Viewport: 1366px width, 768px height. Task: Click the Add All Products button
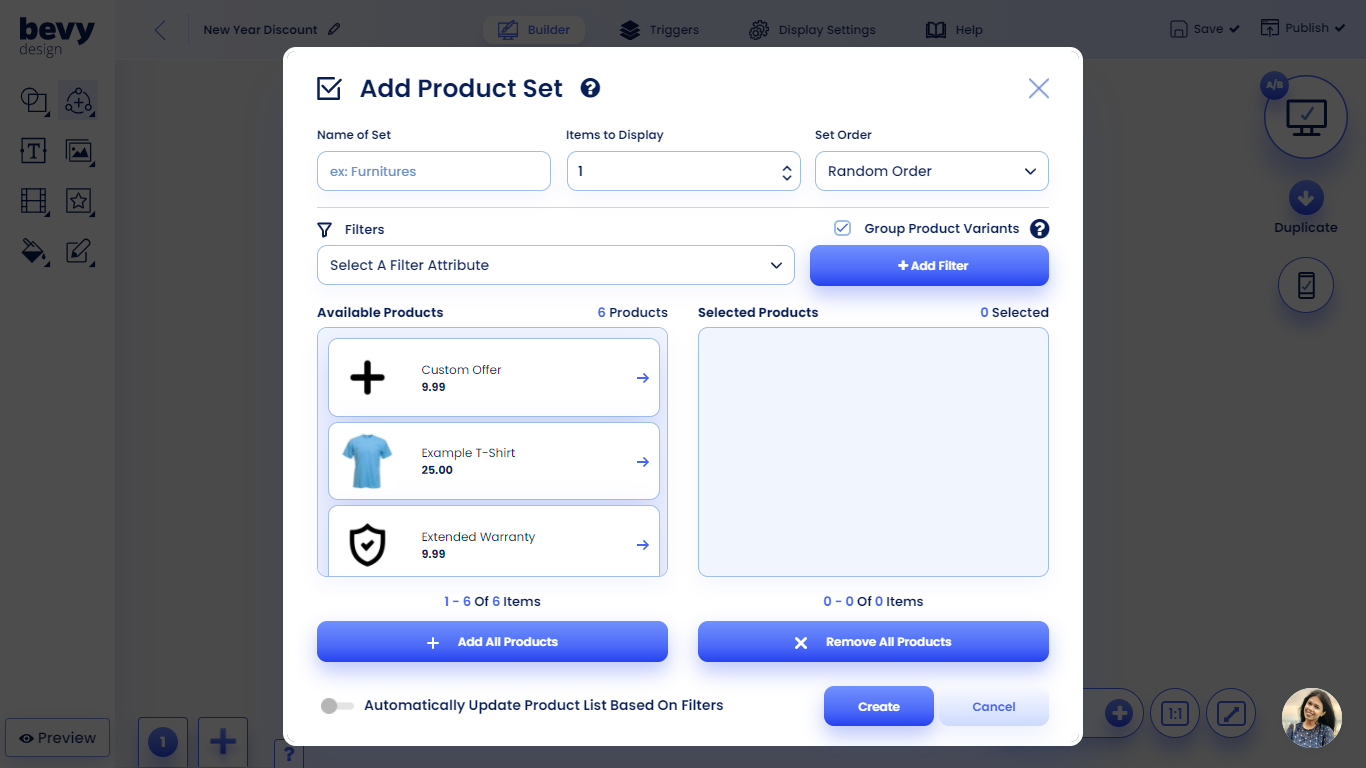point(492,641)
